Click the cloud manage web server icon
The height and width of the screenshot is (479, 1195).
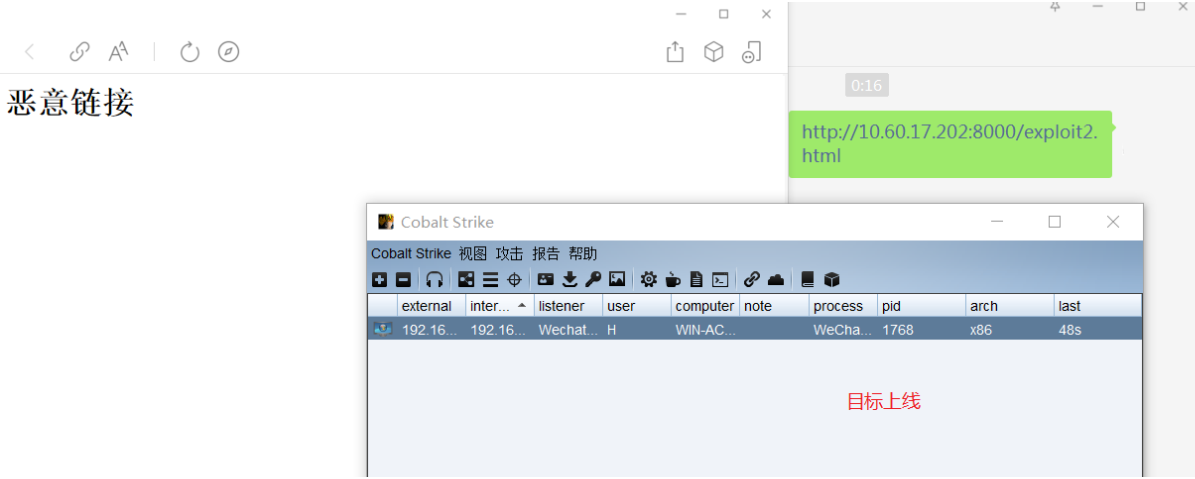tap(776, 279)
